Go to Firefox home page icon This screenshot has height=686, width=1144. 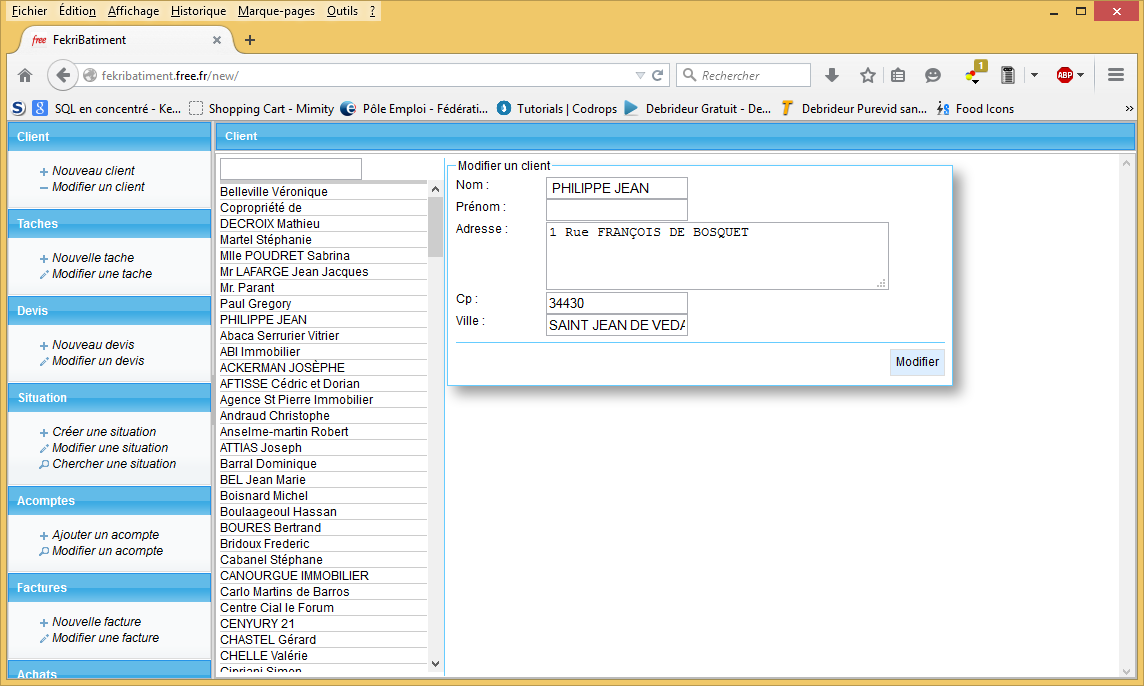coord(25,75)
